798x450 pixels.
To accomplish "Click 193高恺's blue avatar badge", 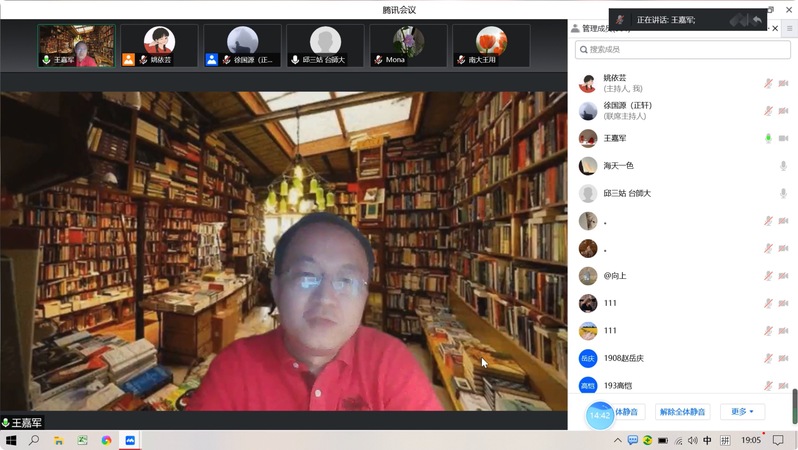I will click(x=588, y=385).
